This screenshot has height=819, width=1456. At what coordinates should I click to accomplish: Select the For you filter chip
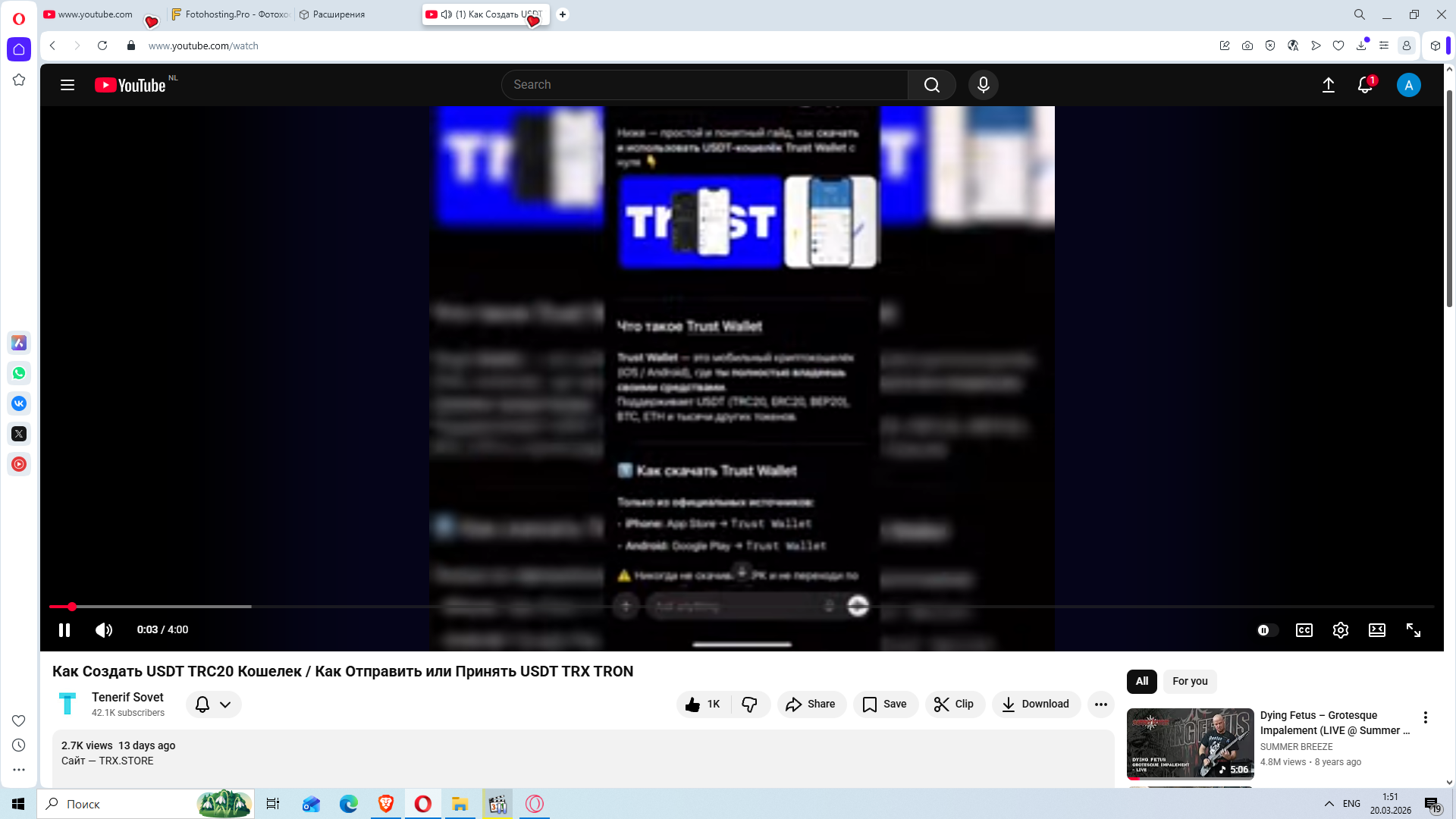(1189, 681)
